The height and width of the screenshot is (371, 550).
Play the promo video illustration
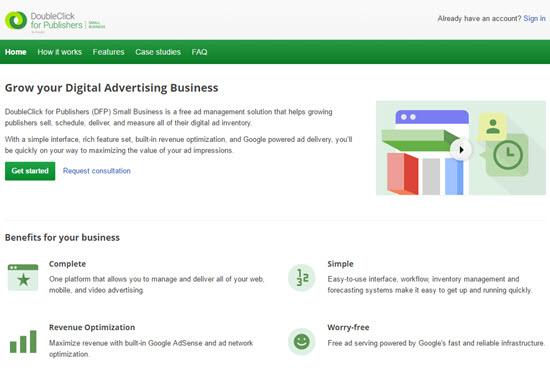[x=461, y=150]
